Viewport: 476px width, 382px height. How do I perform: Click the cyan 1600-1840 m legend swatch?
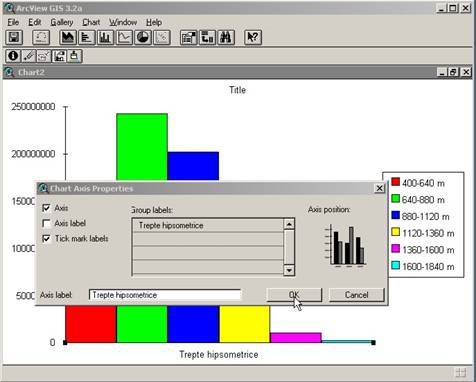coord(395,265)
